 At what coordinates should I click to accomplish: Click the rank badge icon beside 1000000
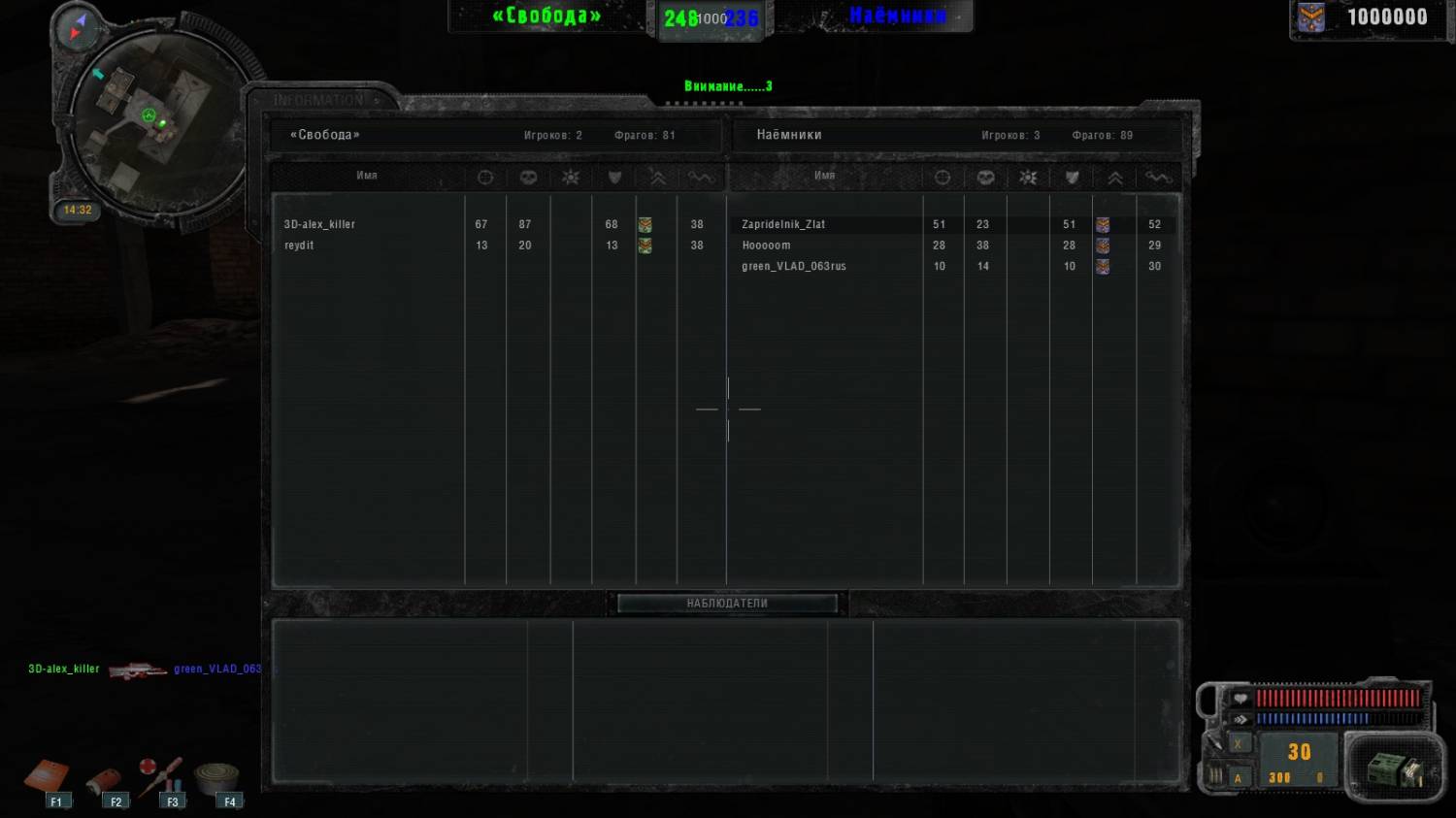(1311, 17)
